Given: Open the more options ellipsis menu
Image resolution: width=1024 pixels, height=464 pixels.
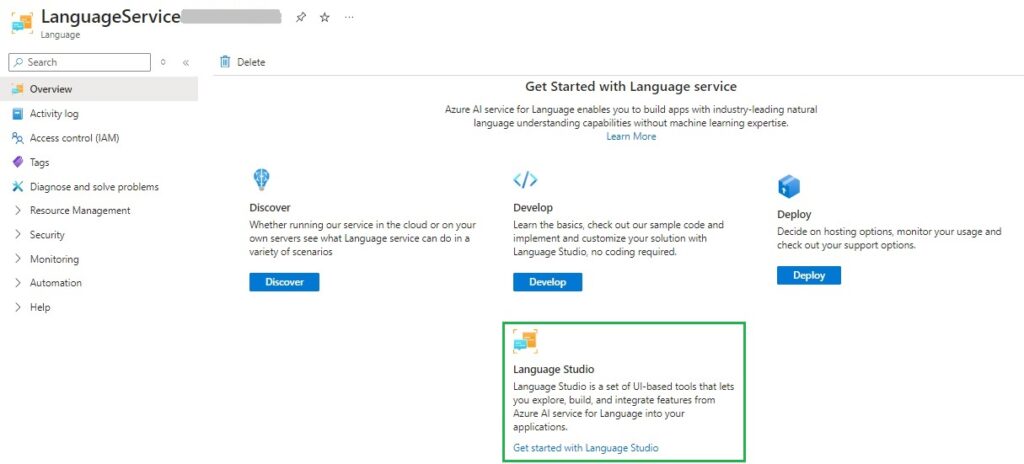Looking at the screenshot, I should click(x=349, y=18).
